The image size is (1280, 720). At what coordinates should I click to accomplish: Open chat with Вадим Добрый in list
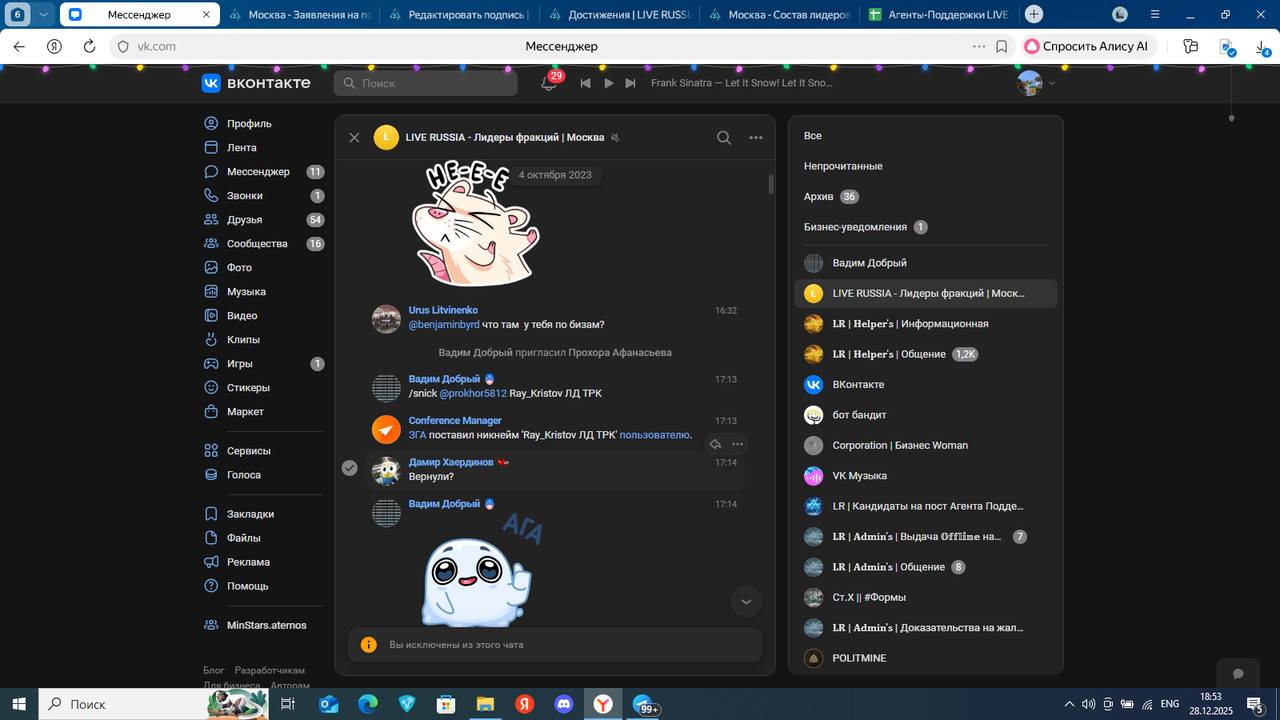click(x=925, y=263)
